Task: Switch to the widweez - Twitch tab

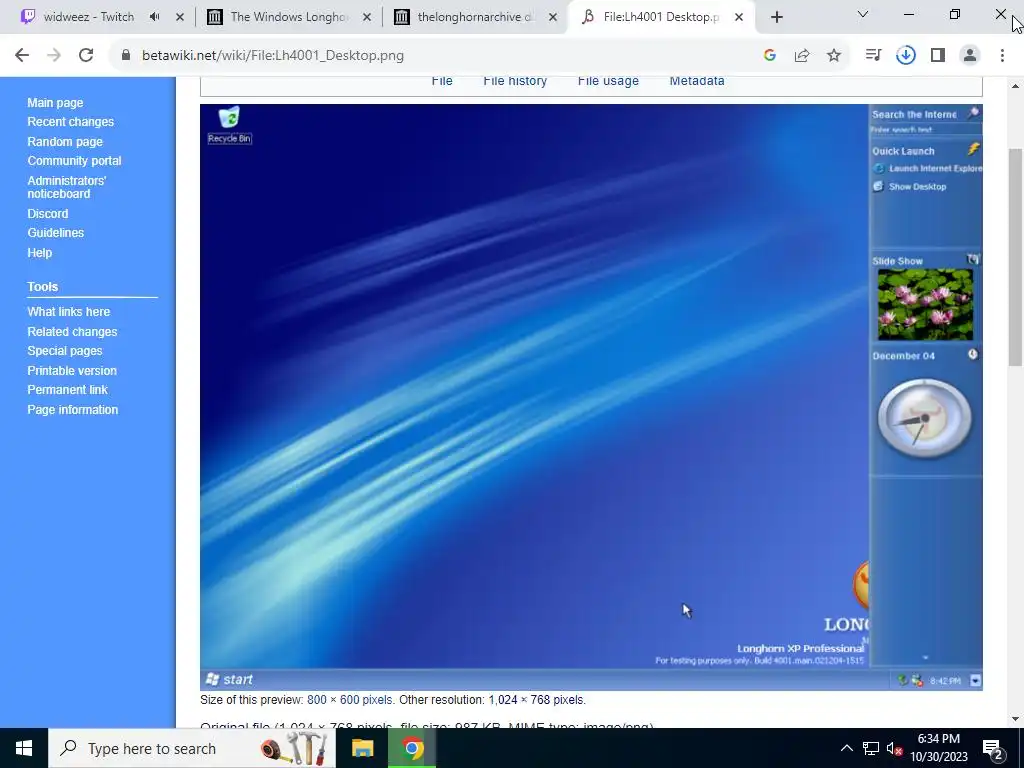Action: [89, 17]
